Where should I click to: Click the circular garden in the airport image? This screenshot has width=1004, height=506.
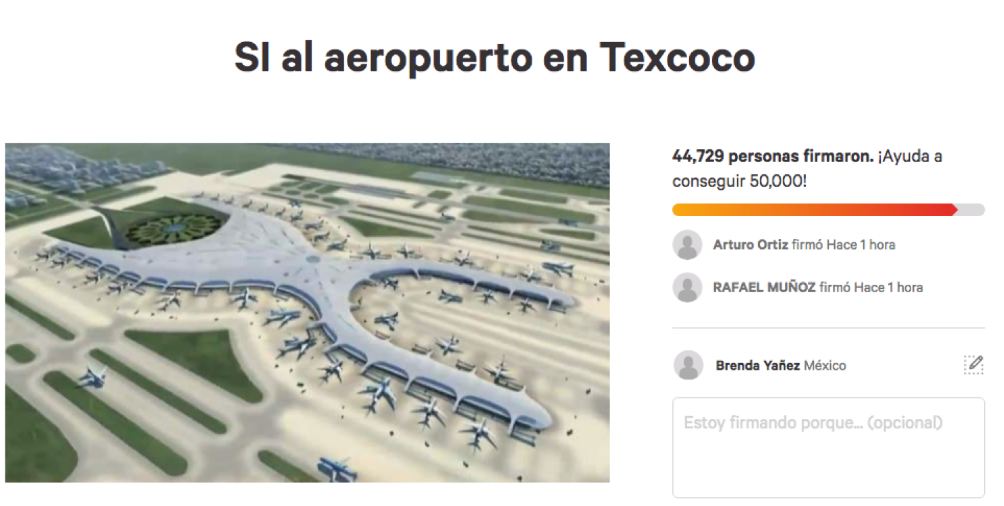(x=174, y=229)
